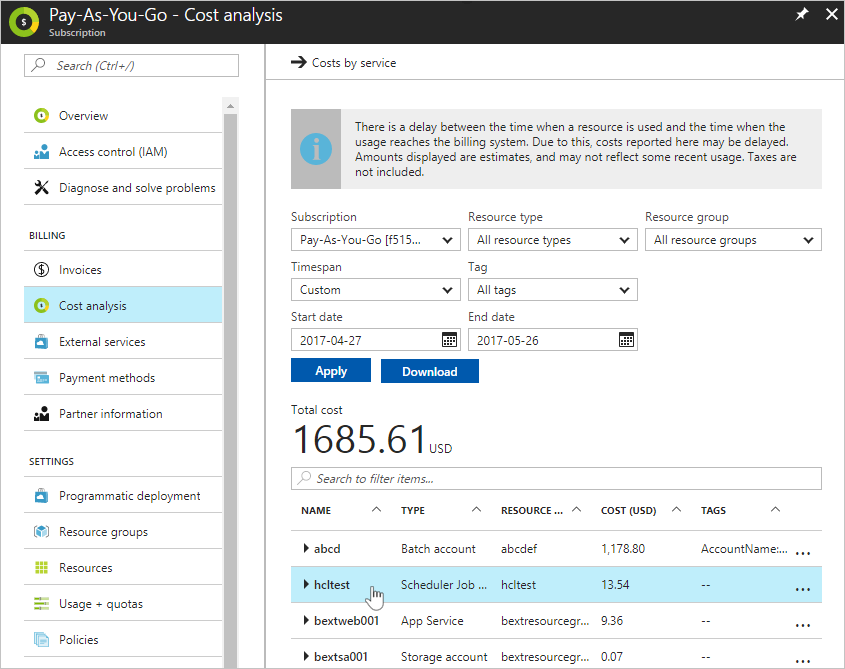
Task: Open the Resource type dropdown
Action: click(552, 240)
